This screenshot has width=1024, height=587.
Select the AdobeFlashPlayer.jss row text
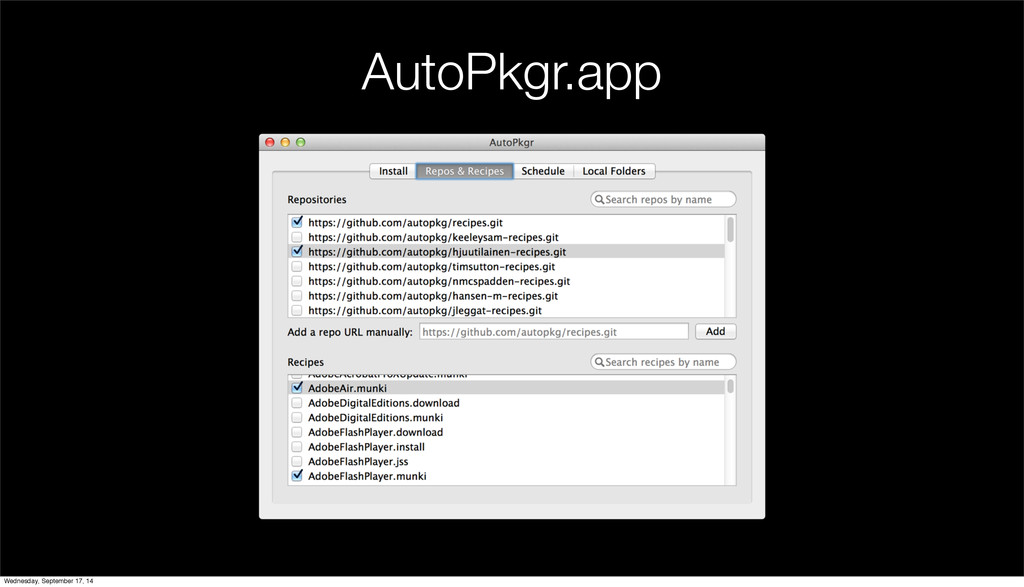click(x=358, y=462)
